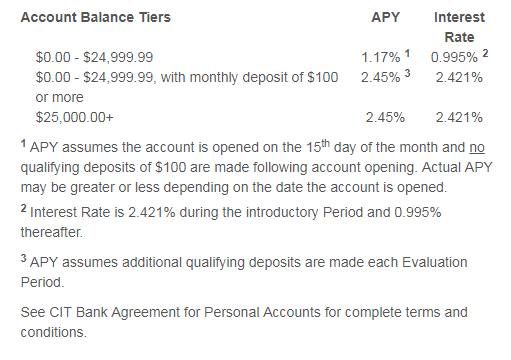The image size is (511, 360).
Task: Click footnote marker 3 beside 2.45%
Action: point(407,73)
